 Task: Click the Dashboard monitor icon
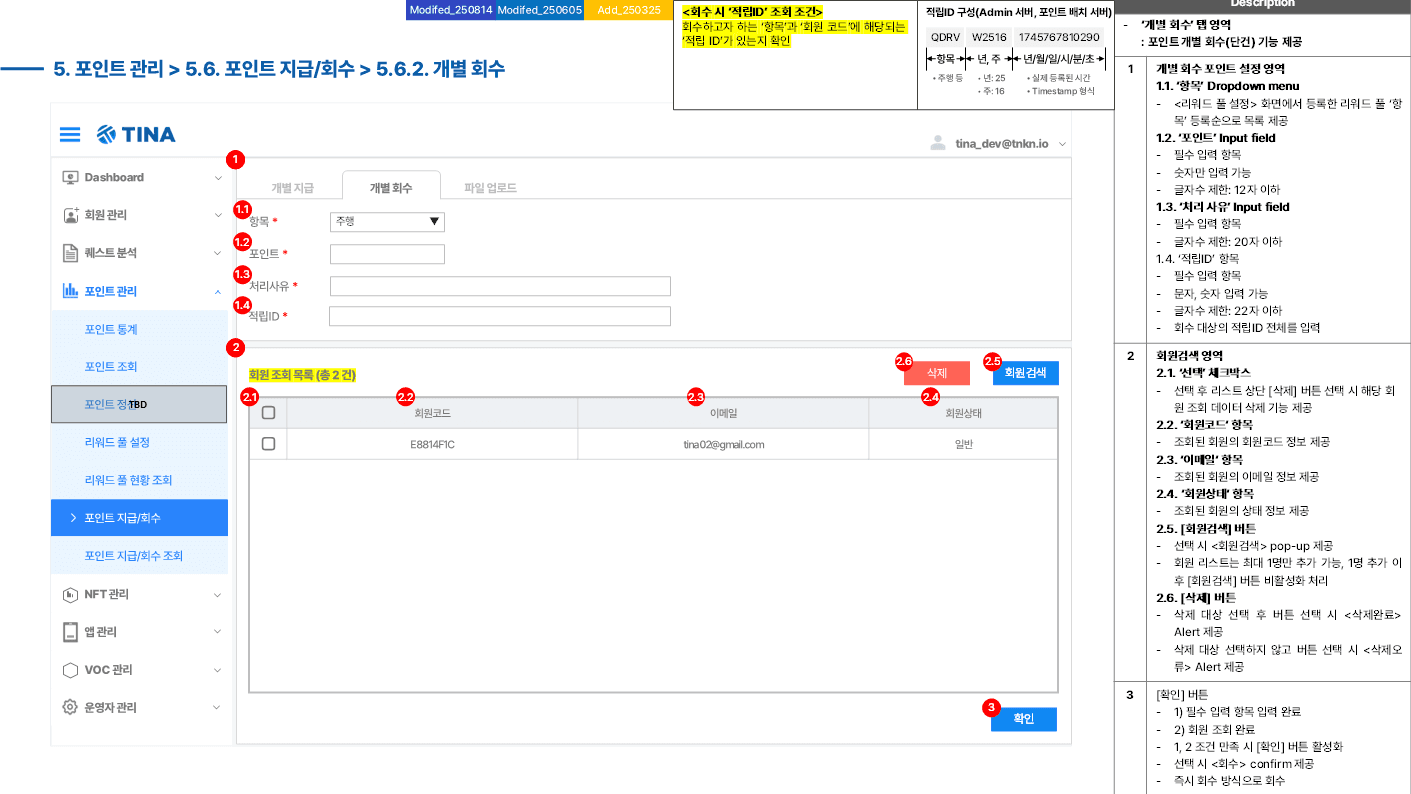[x=70, y=177]
